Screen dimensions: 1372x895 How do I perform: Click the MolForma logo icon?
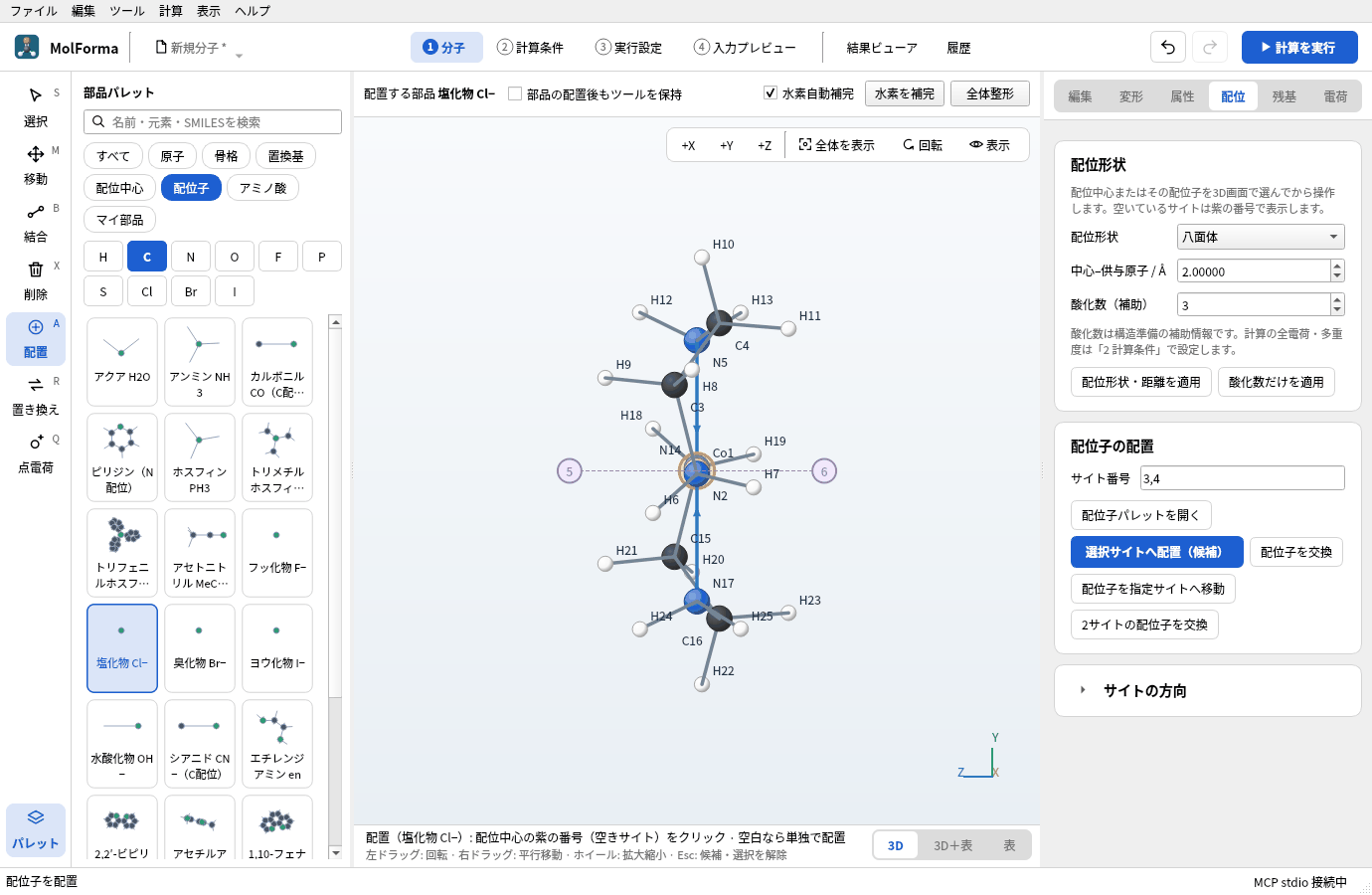(x=27, y=47)
